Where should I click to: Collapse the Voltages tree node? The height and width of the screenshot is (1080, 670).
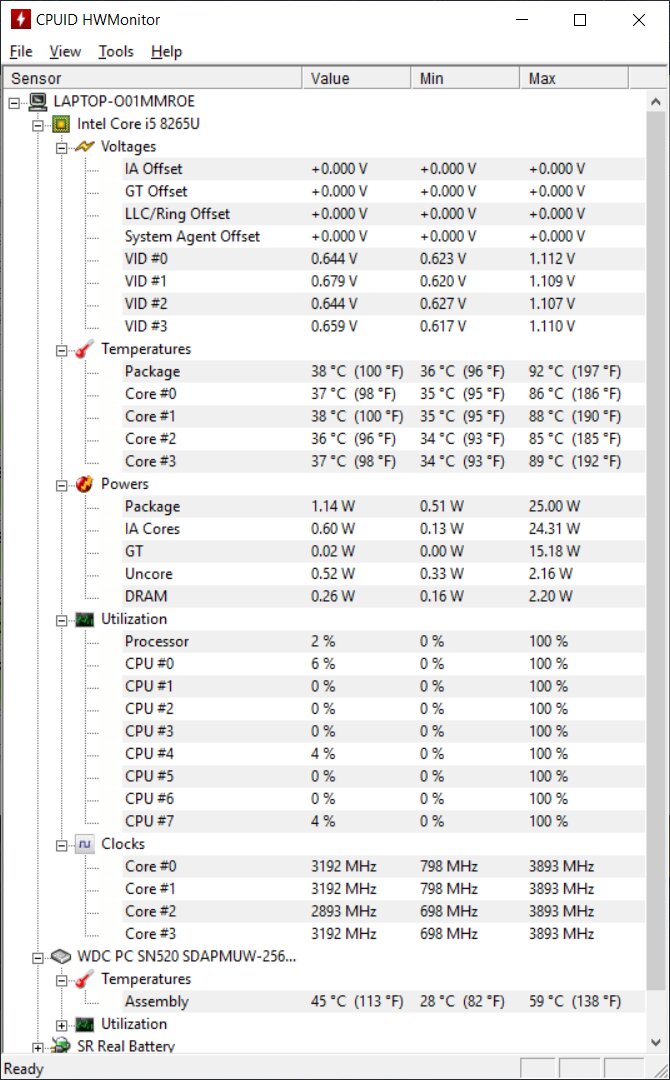[61, 147]
